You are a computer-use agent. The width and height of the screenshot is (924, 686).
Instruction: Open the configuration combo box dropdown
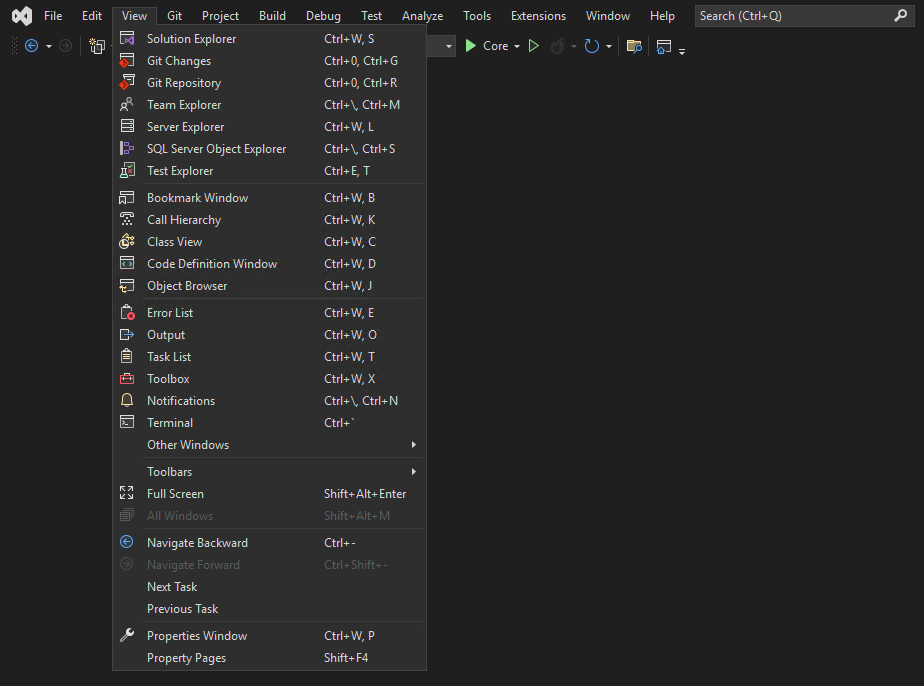449,46
